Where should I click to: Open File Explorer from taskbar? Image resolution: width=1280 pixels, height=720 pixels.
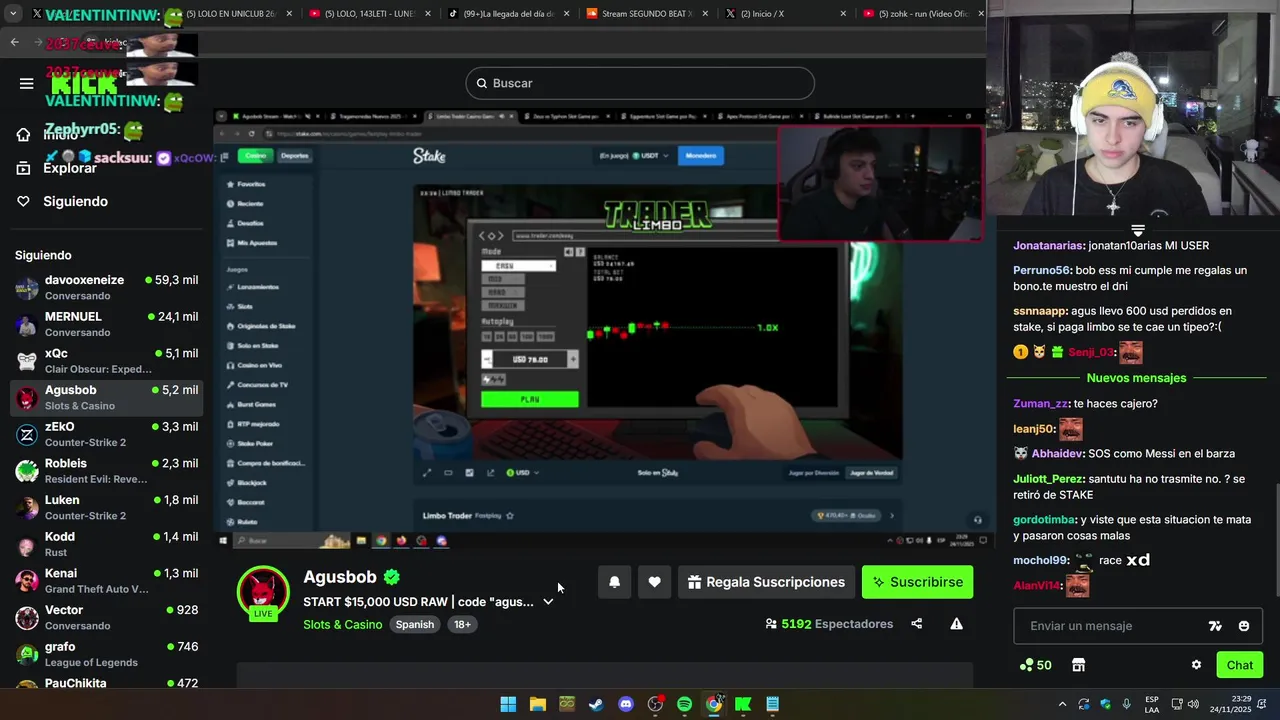[537, 704]
